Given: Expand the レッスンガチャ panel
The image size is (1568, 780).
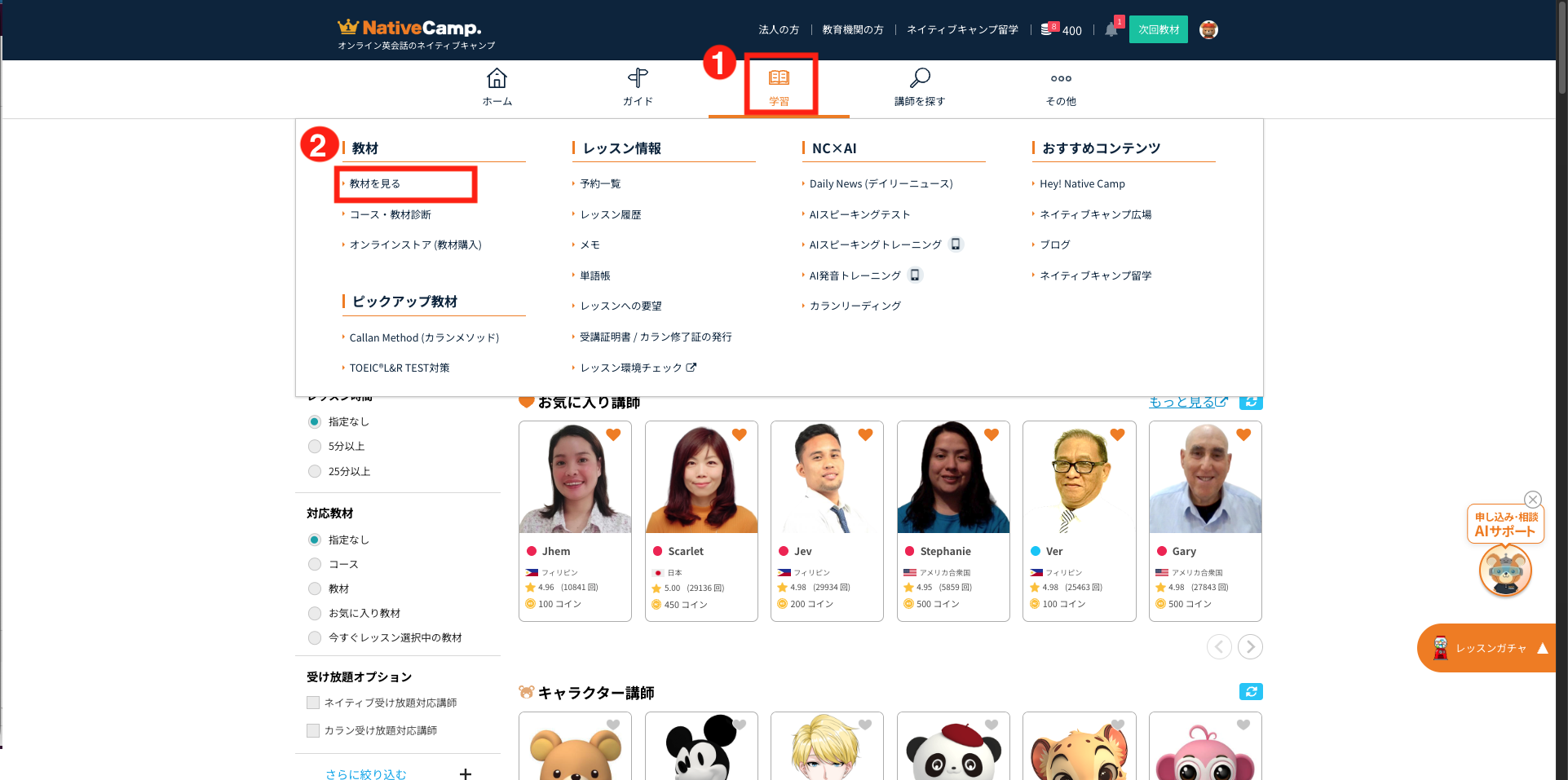Looking at the screenshot, I should (x=1542, y=649).
